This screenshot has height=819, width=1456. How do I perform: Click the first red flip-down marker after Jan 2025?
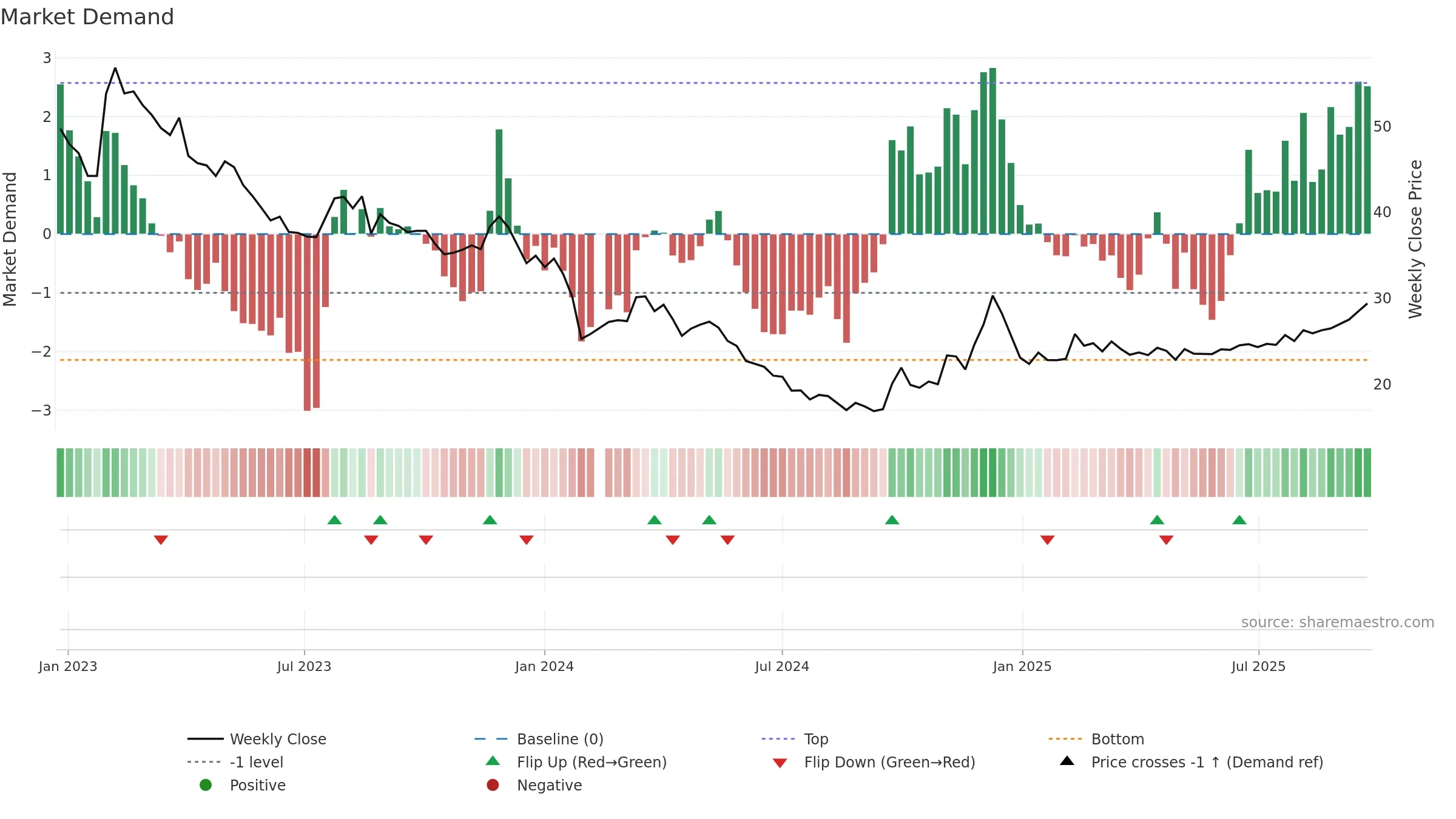click(1047, 540)
